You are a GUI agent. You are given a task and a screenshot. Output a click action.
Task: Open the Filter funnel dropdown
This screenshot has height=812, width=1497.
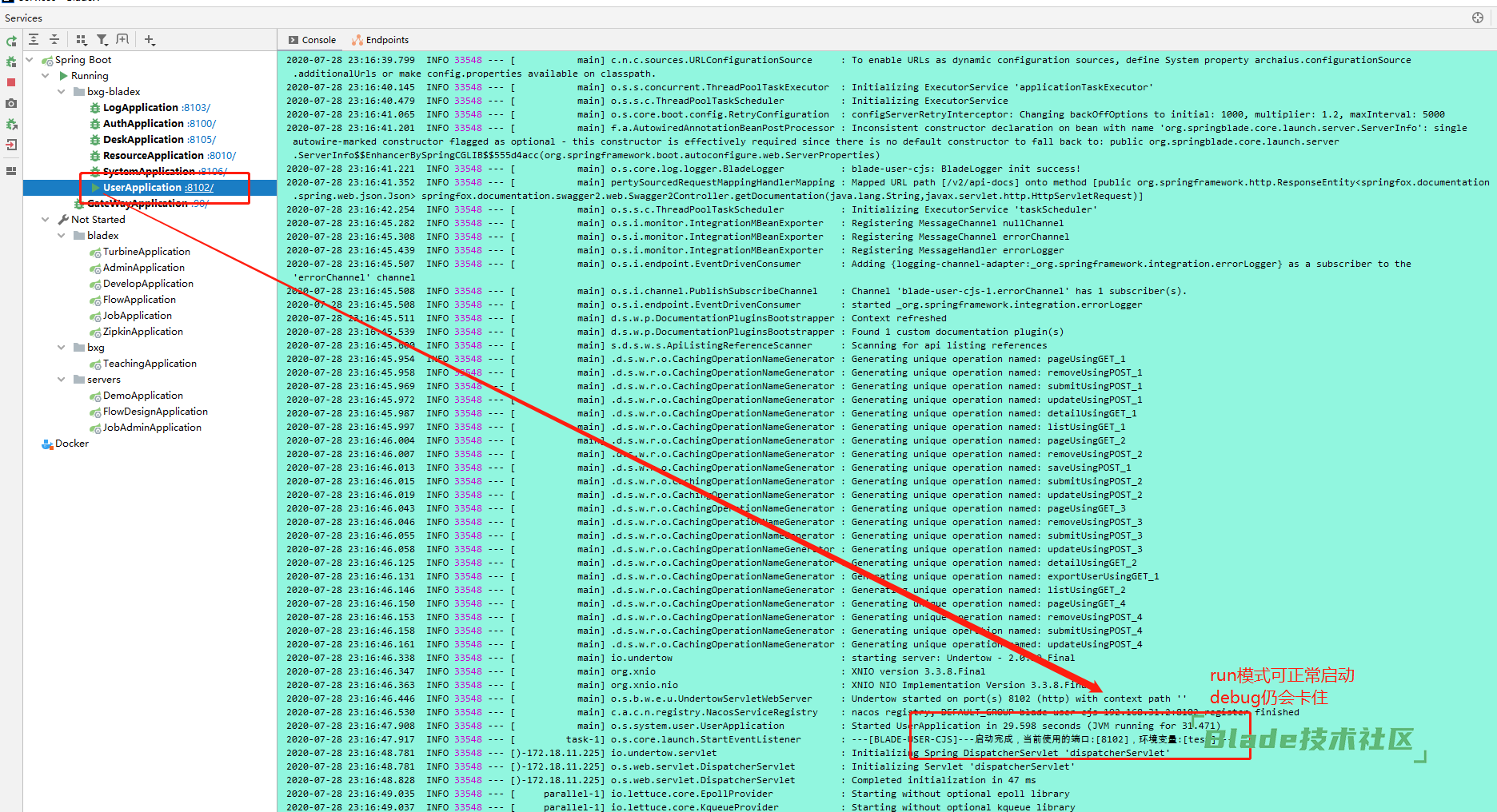tap(102, 39)
